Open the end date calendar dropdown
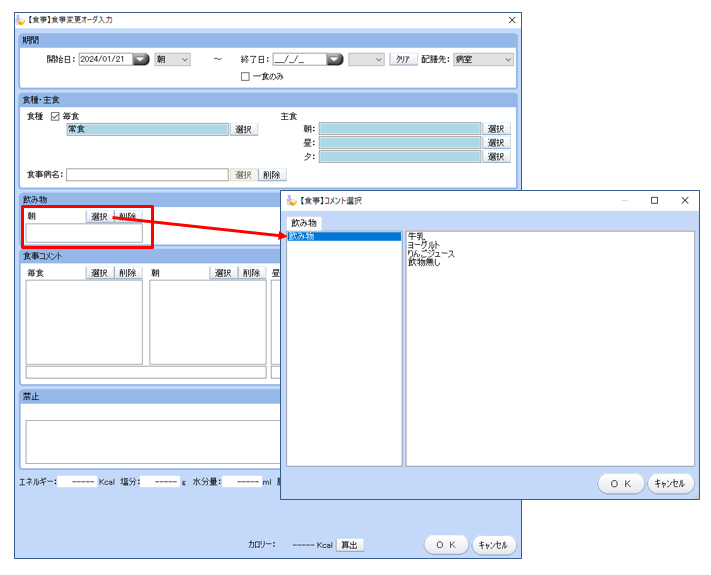This screenshot has height=575, width=711. (x=335, y=59)
